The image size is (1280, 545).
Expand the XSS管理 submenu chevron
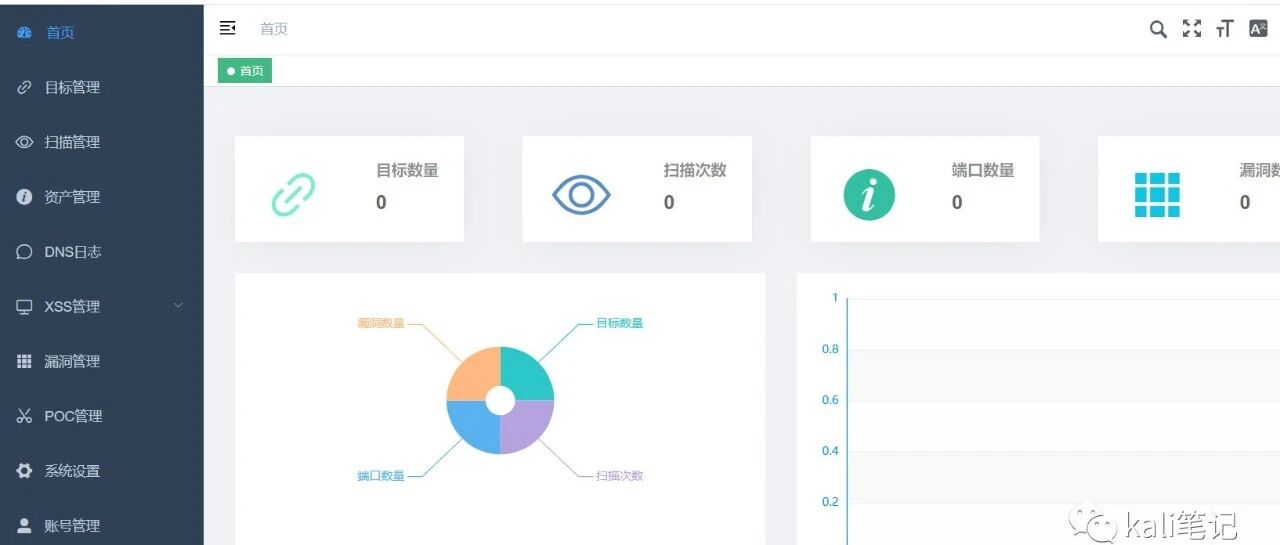tap(178, 305)
